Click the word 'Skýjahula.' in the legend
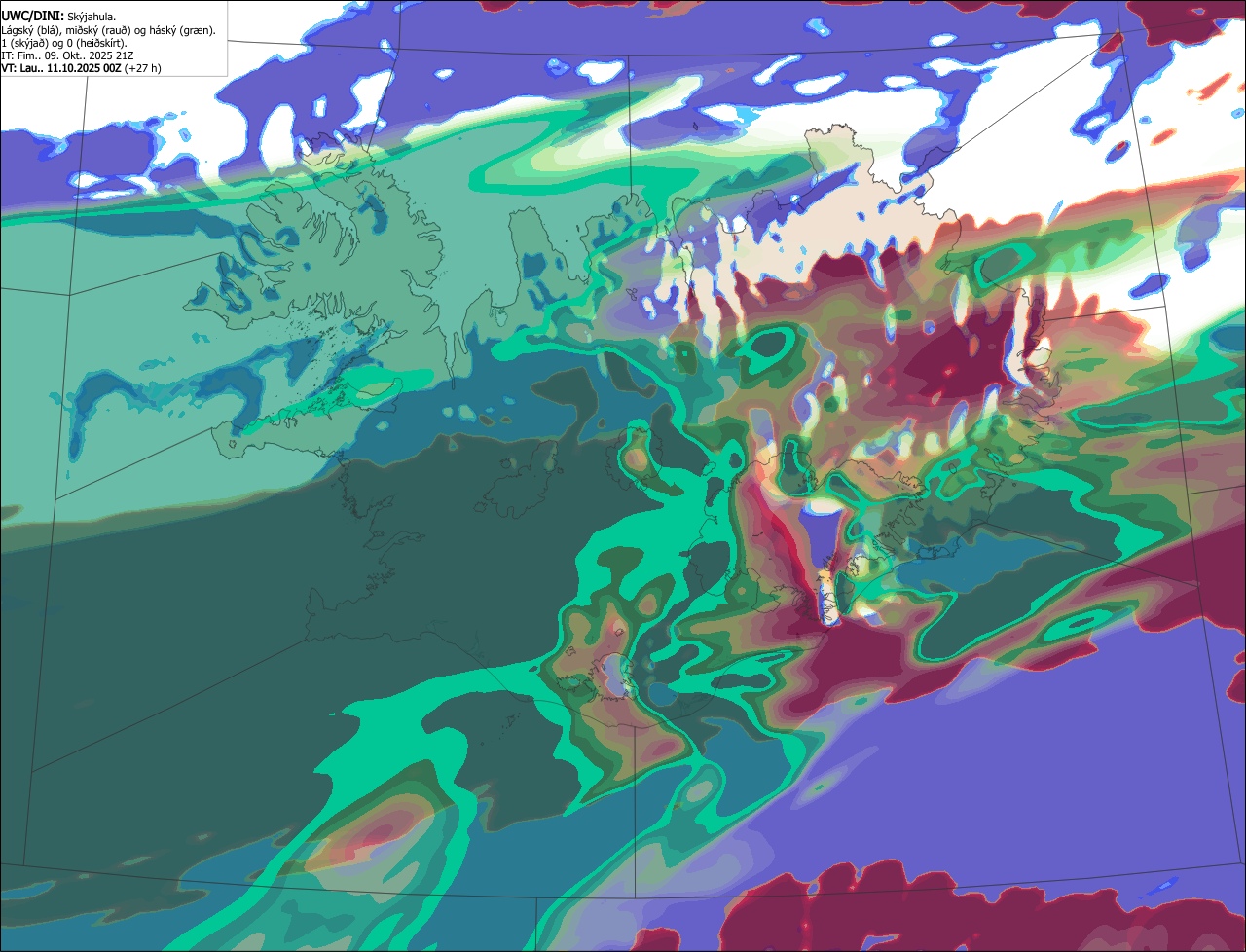Viewport: 1246px width, 952px height. [x=92, y=17]
